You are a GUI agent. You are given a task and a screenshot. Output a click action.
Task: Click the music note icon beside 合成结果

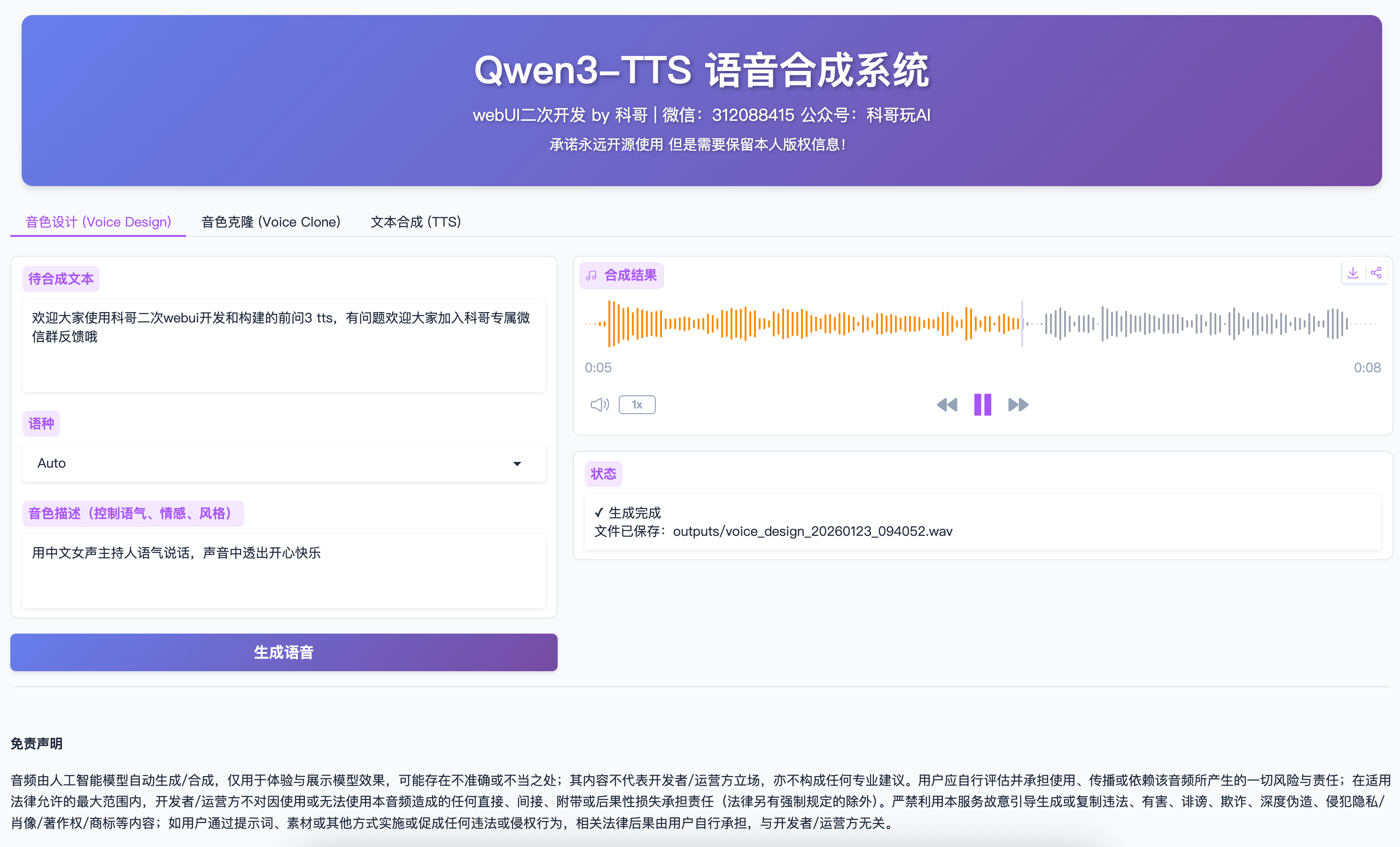tap(591, 276)
